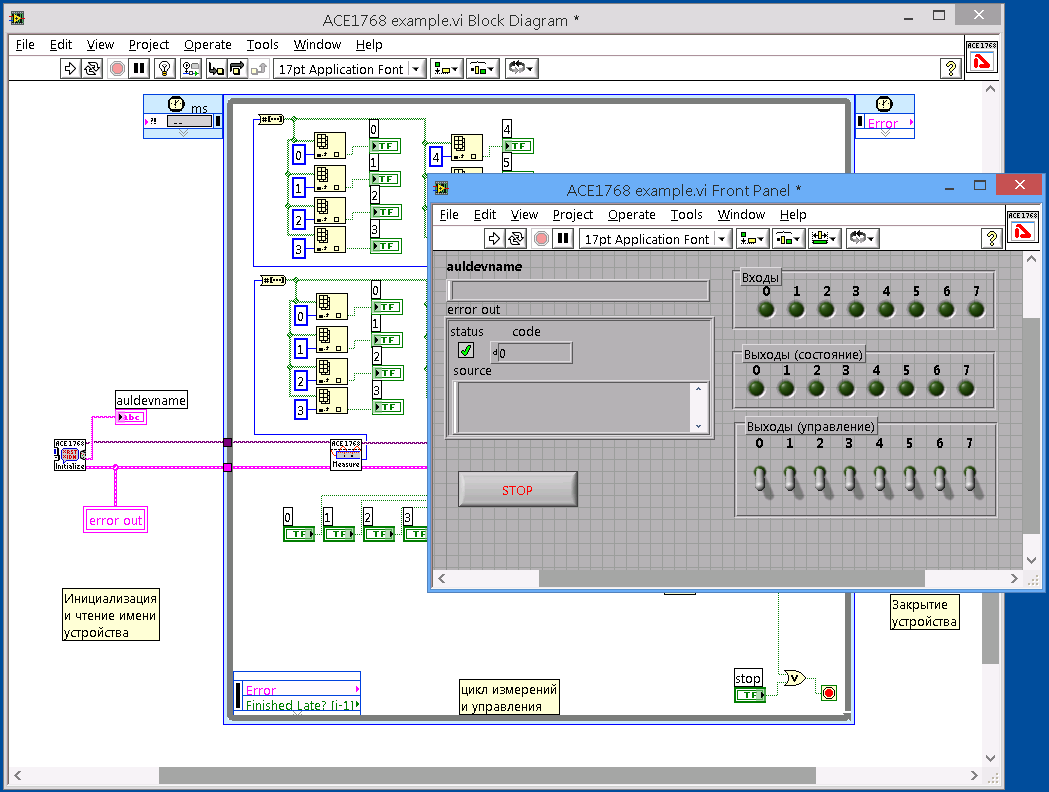
Task: Toggle Выходы (управление) switch 0
Action: tap(760, 482)
